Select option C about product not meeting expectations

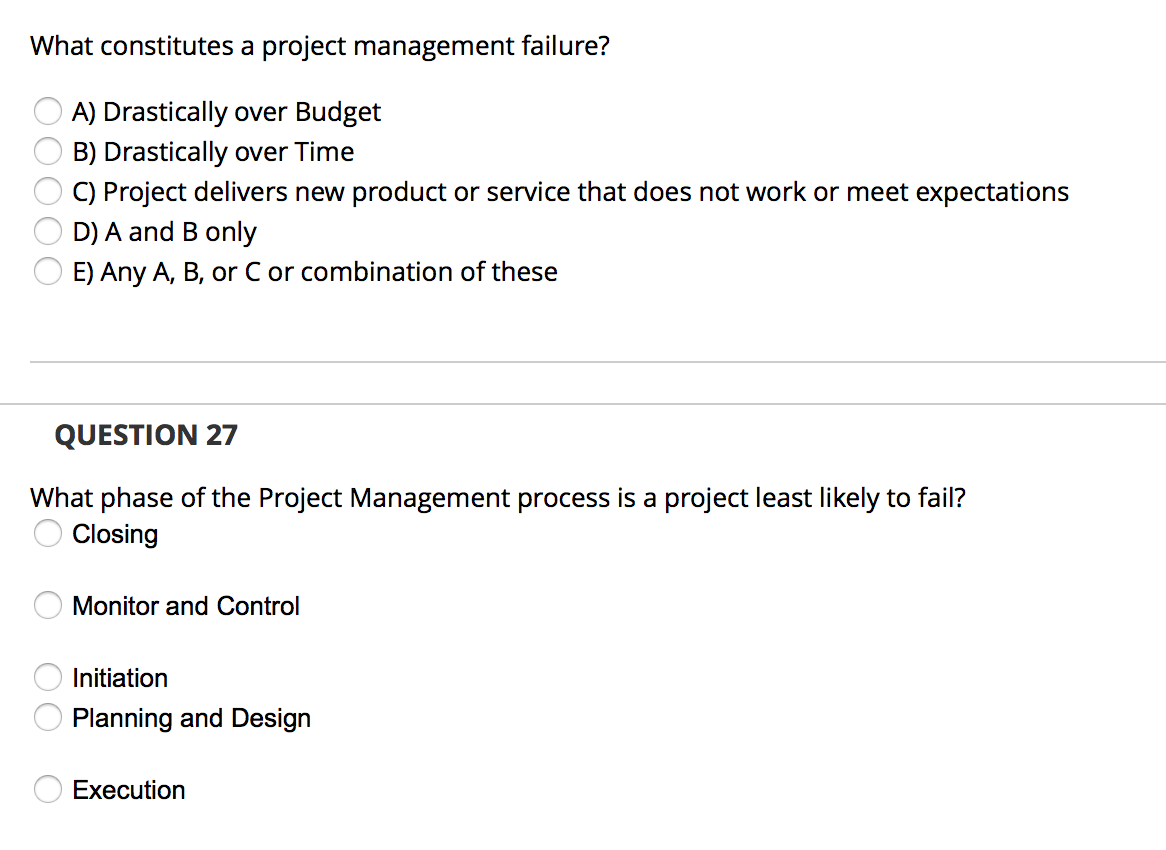click(48, 191)
